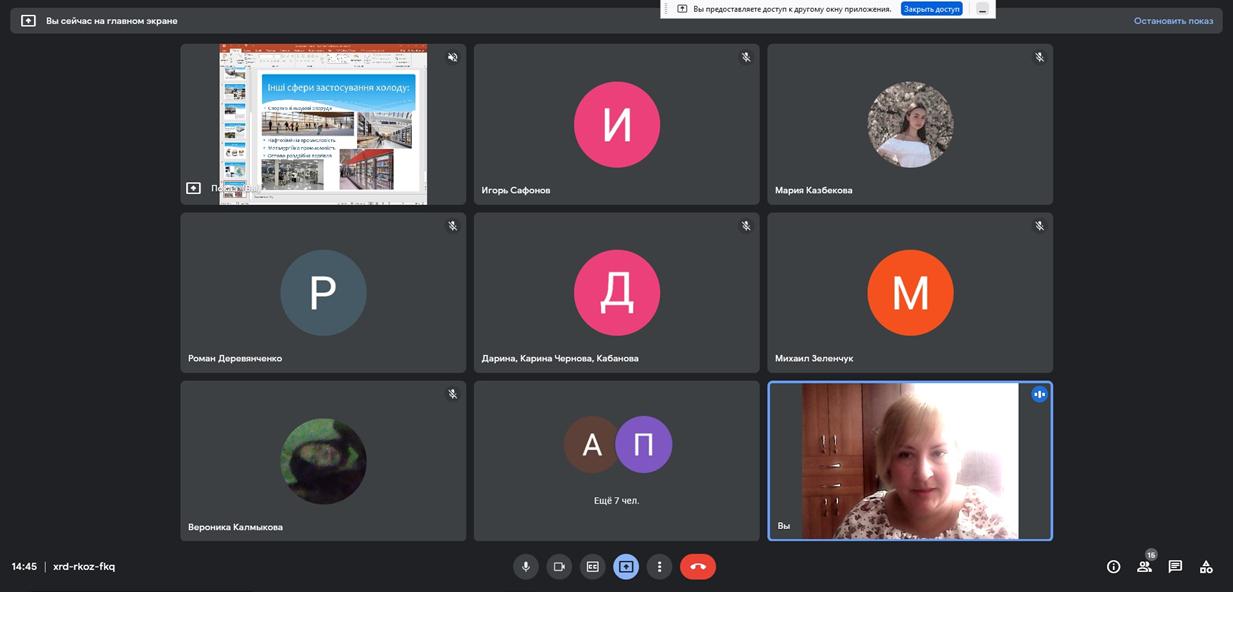Enable closed captions with CC button
This screenshot has width=1233, height=640.
[592, 567]
